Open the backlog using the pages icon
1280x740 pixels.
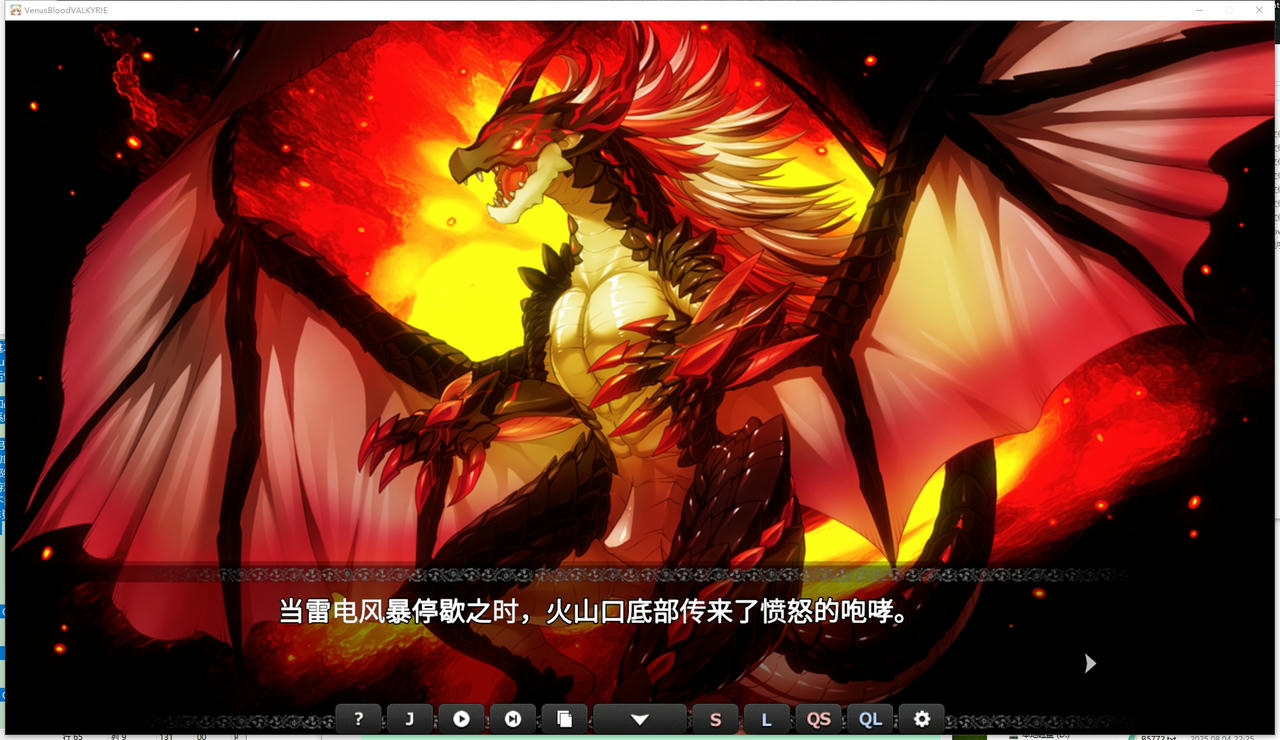pos(564,718)
